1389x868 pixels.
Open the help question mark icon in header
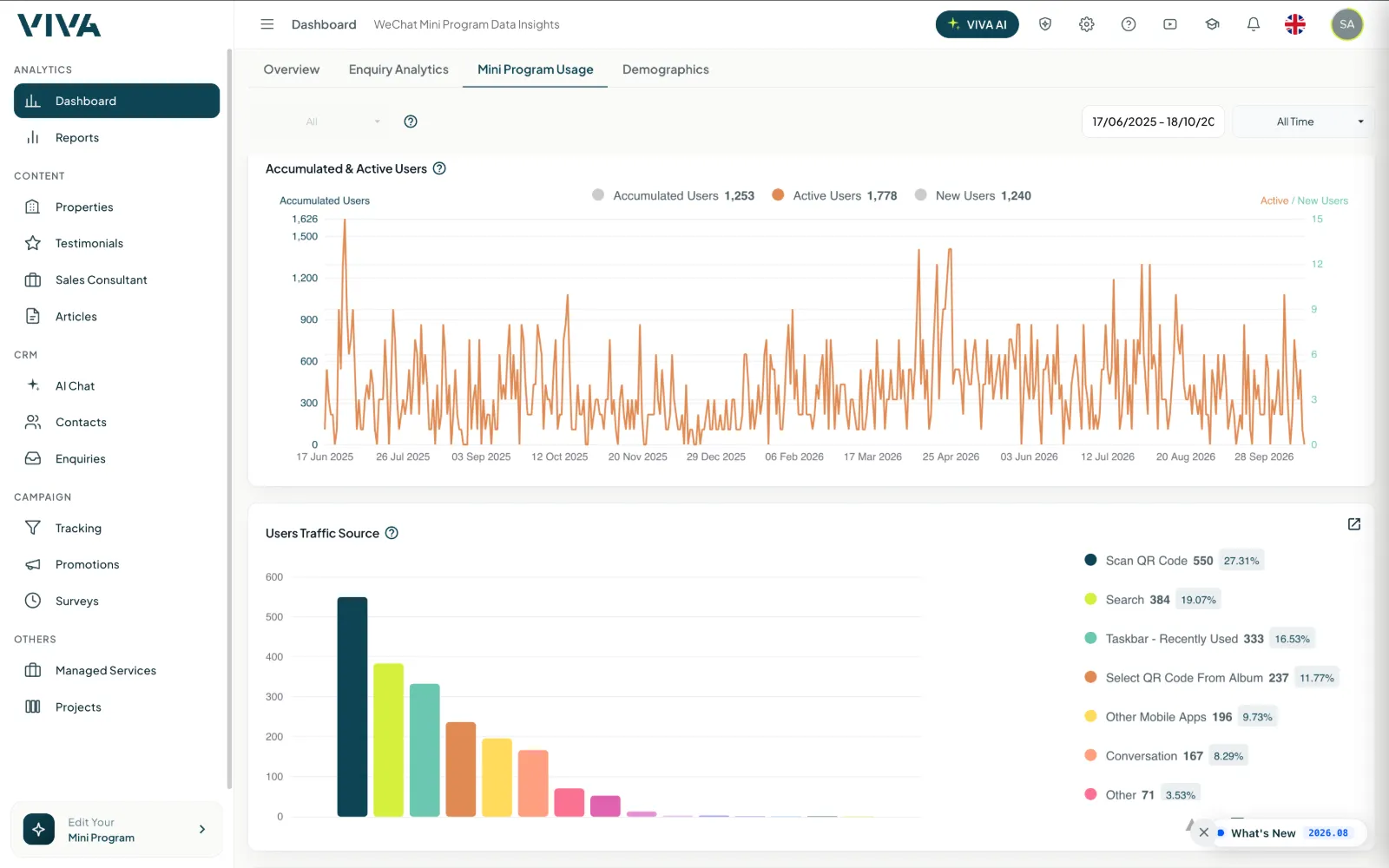1129,24
